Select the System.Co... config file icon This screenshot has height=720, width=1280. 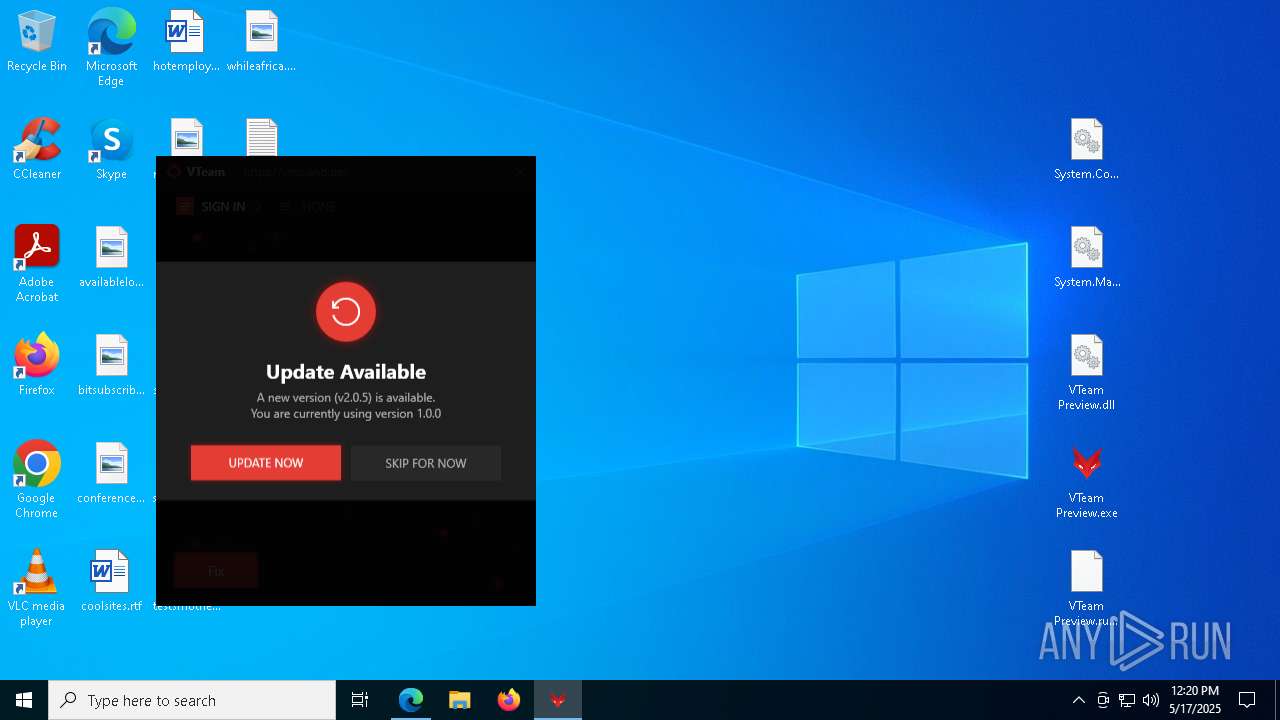pos(1086,150)
